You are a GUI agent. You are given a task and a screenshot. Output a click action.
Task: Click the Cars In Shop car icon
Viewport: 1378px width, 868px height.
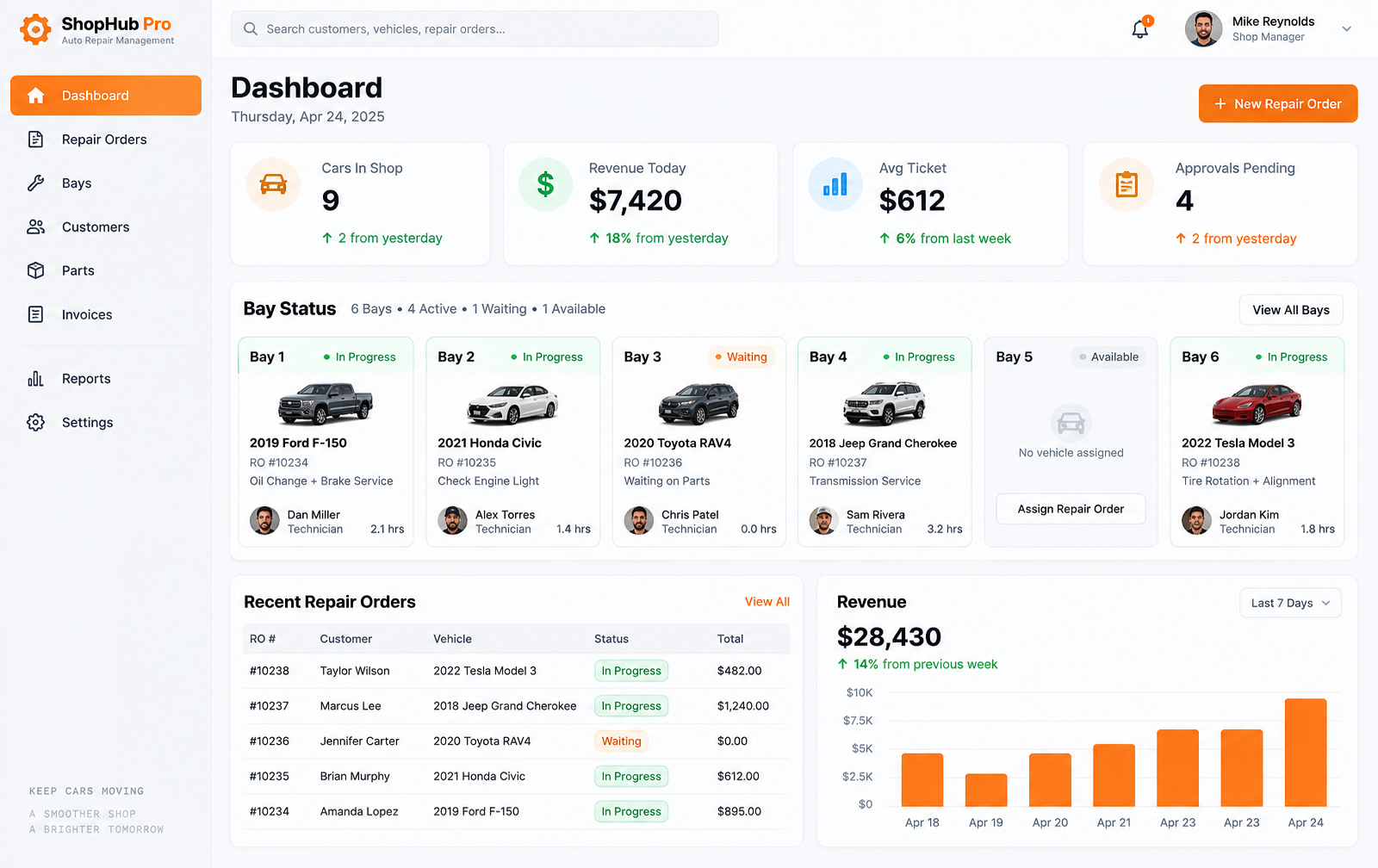click(273, 184)
